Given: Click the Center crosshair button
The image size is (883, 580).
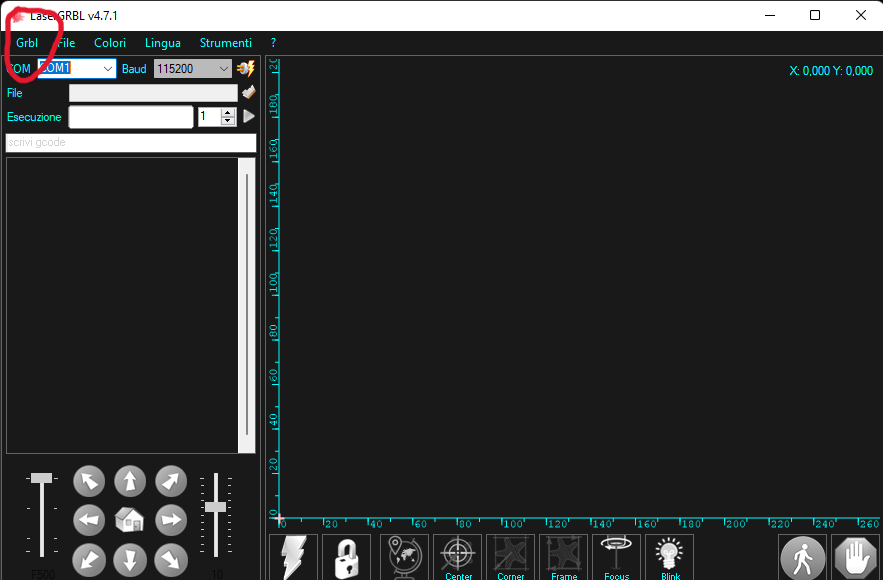Looking at the screenshot, I should coord(458,559).
